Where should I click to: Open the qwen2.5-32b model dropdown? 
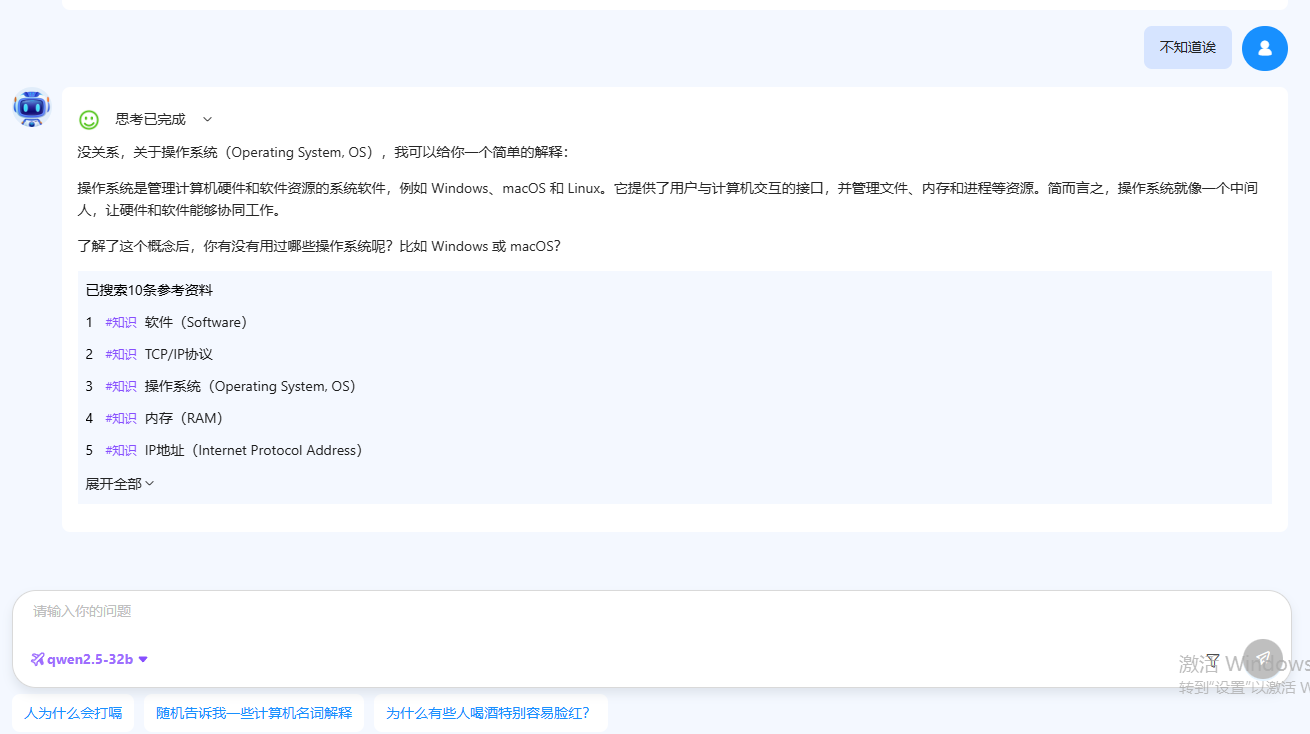coord(90,659)
